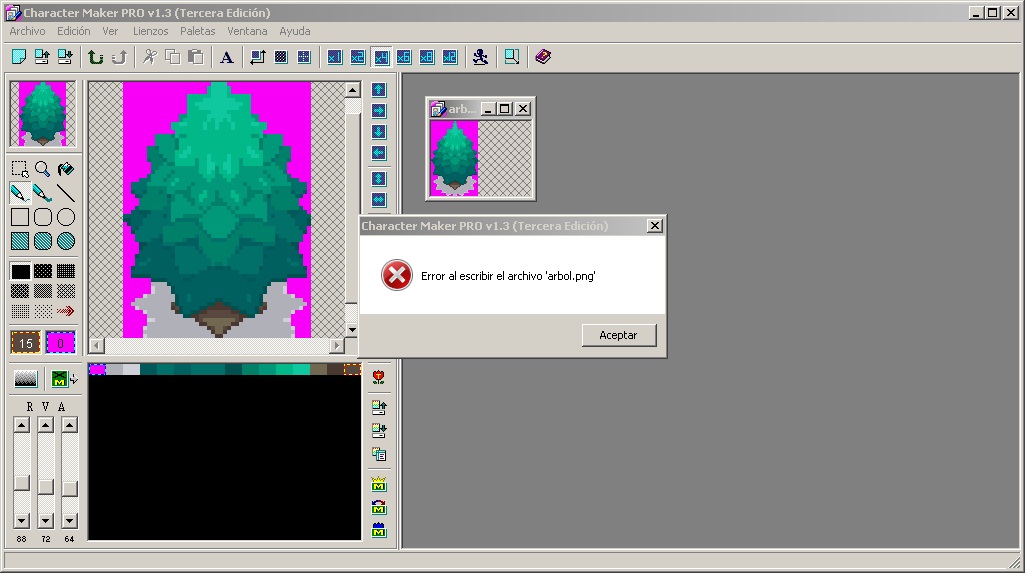Screen dimensions: 1025x573
Task: Choose the rectangular selection tool
Action: point(20,169)
